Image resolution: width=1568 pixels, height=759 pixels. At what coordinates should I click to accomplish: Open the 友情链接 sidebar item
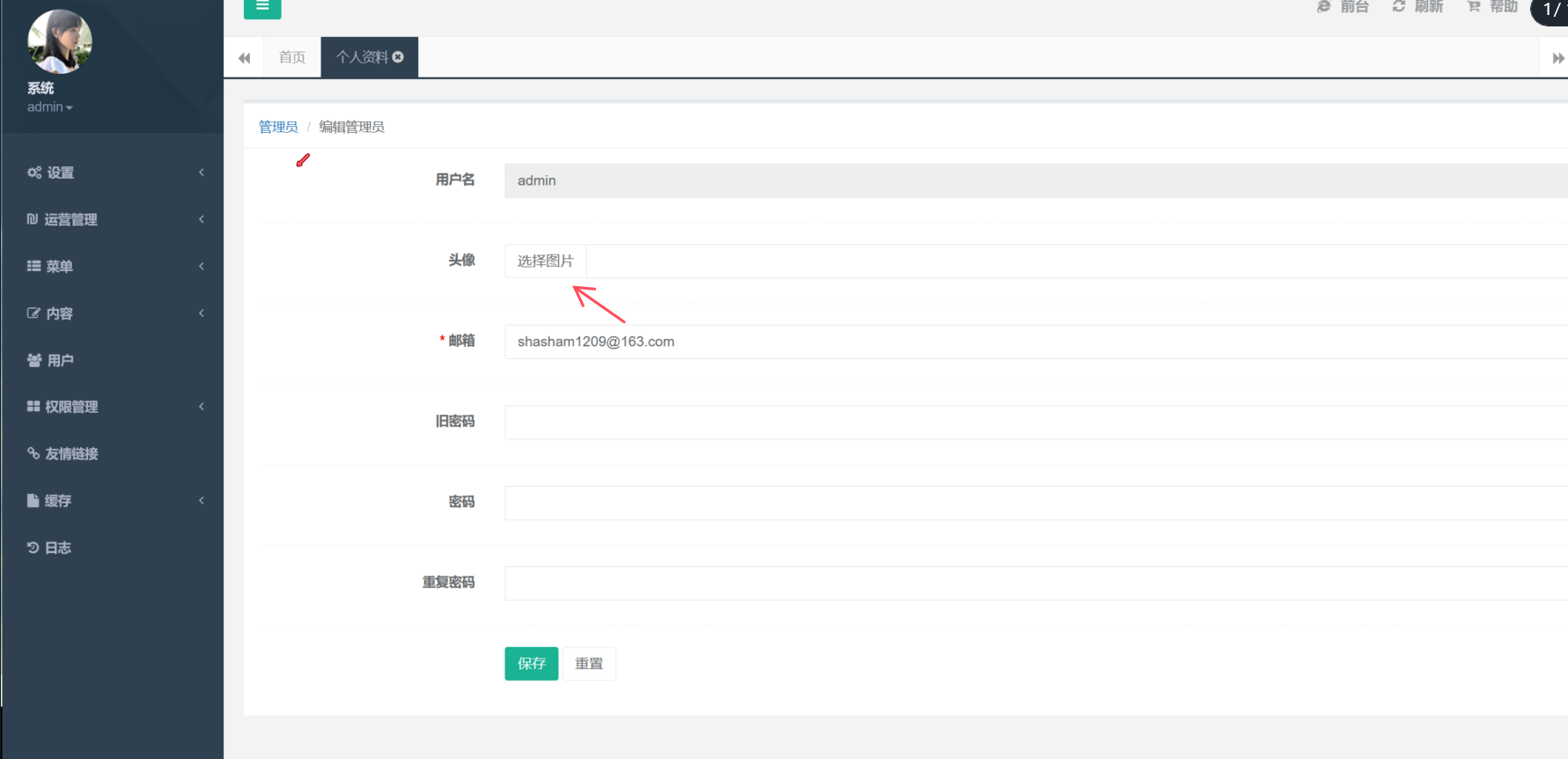click(113, 453)
